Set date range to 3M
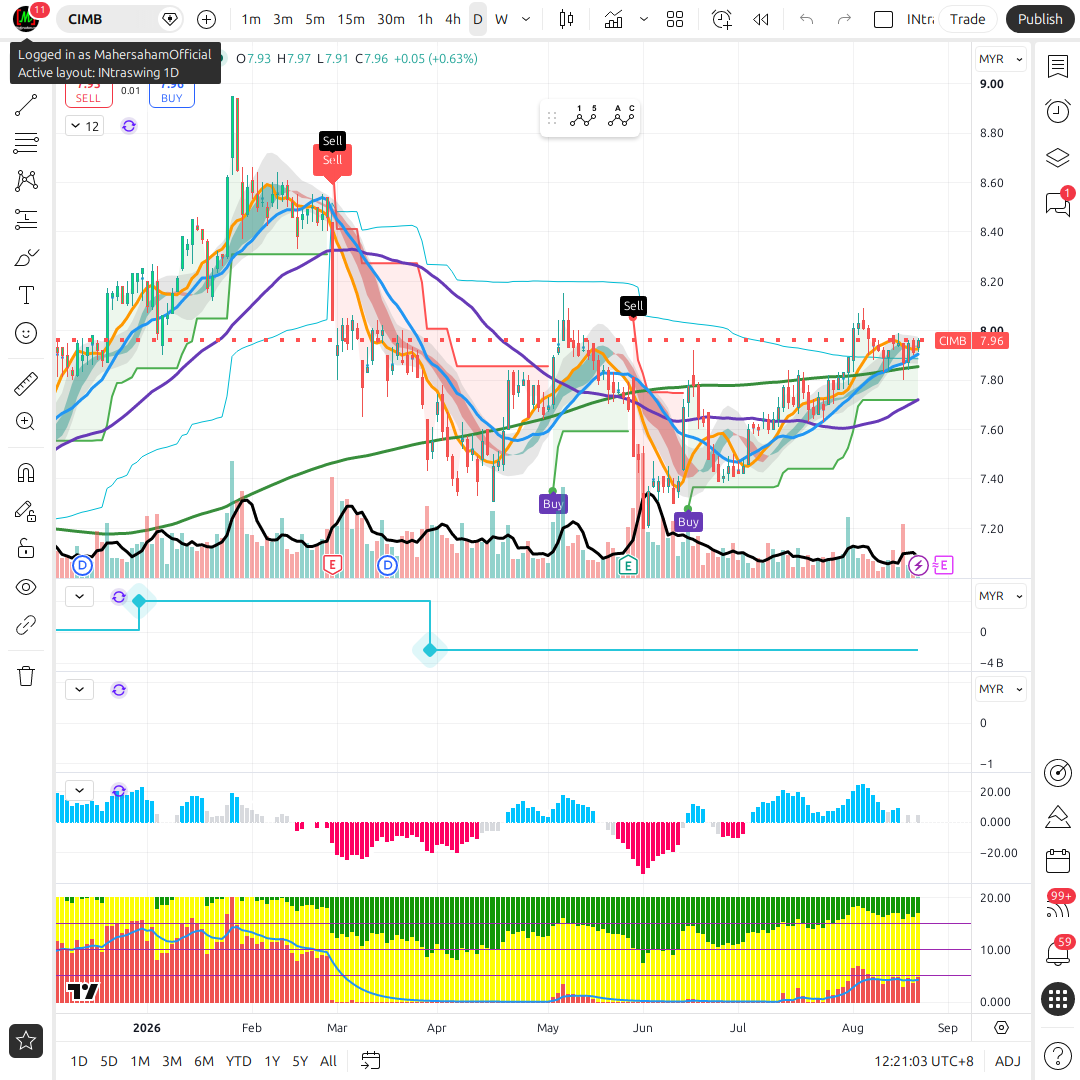This screenshot has width=1080, height=1080. 172,1061
